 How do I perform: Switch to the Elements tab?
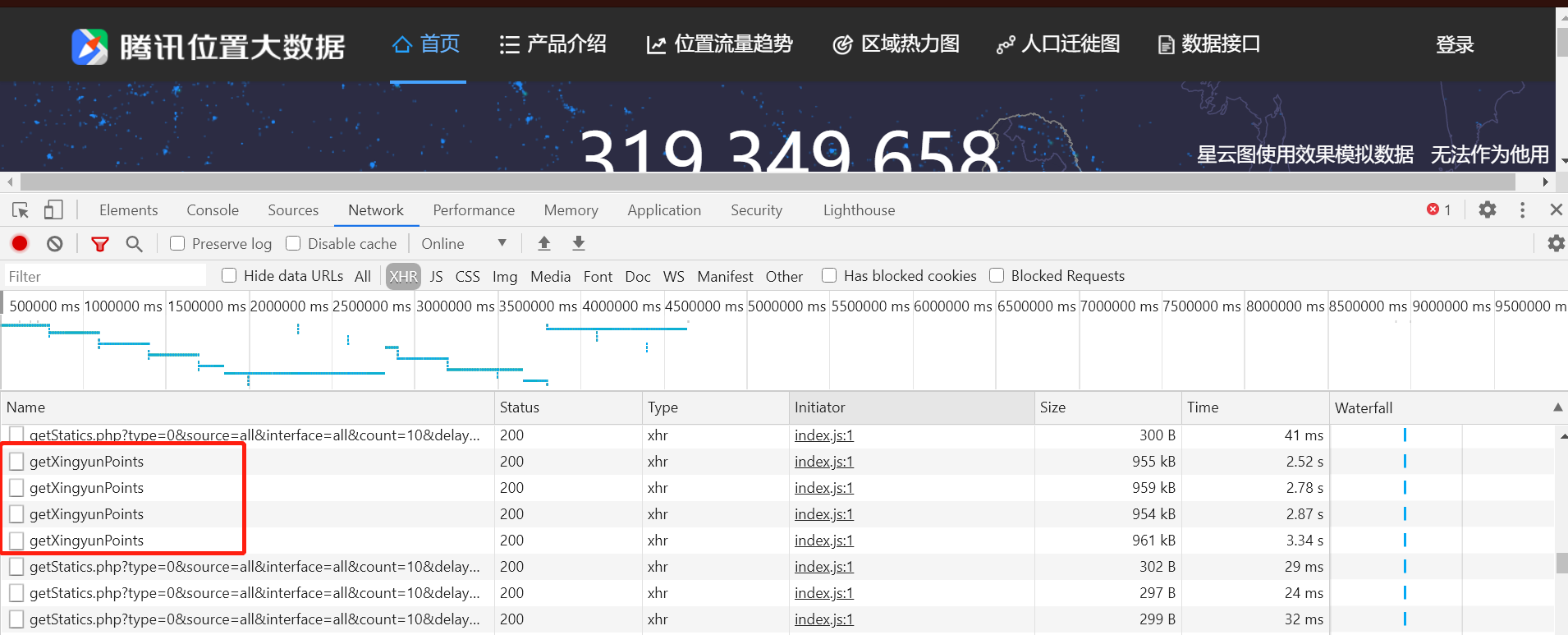[x=128, y=210]
